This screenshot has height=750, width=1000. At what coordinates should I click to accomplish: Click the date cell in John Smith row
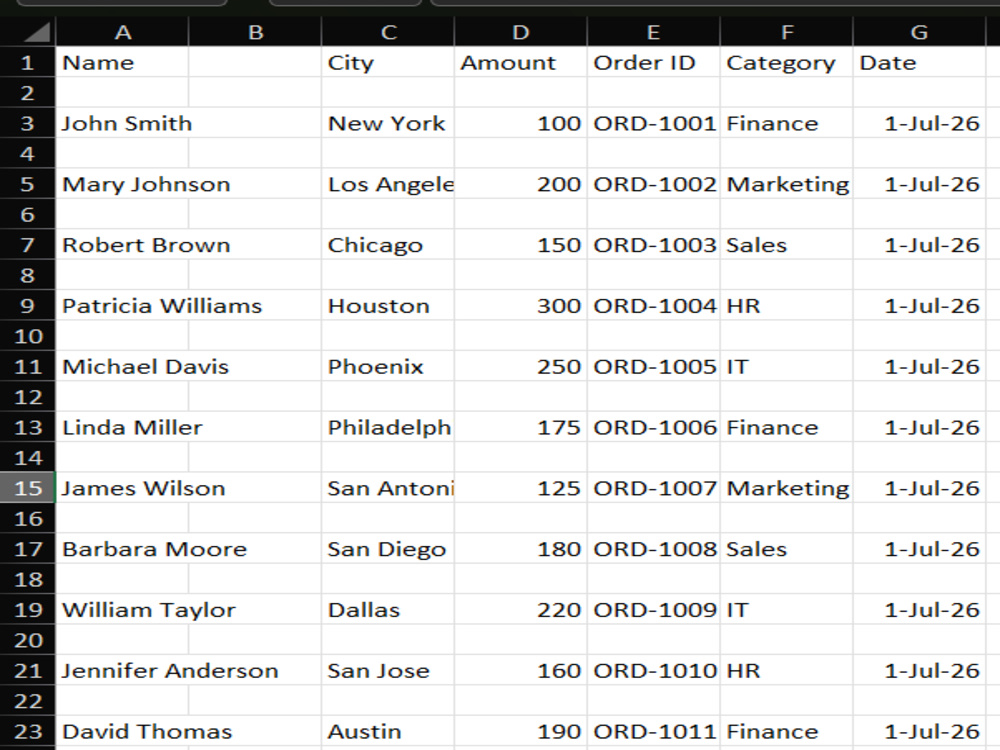919,122
